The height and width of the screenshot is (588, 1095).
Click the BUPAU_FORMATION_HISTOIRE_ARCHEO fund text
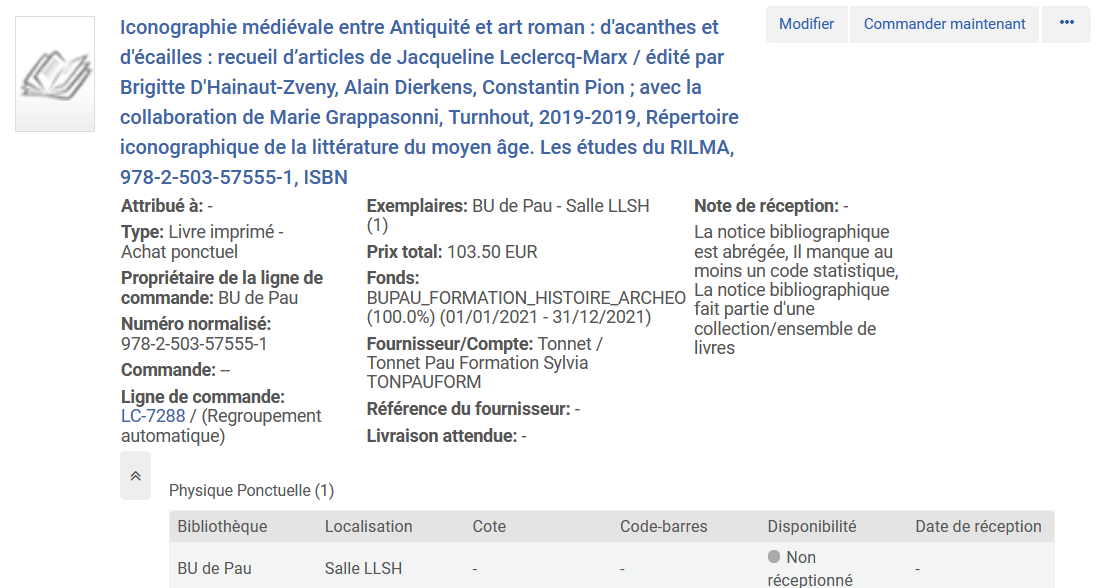pos(526,298)
